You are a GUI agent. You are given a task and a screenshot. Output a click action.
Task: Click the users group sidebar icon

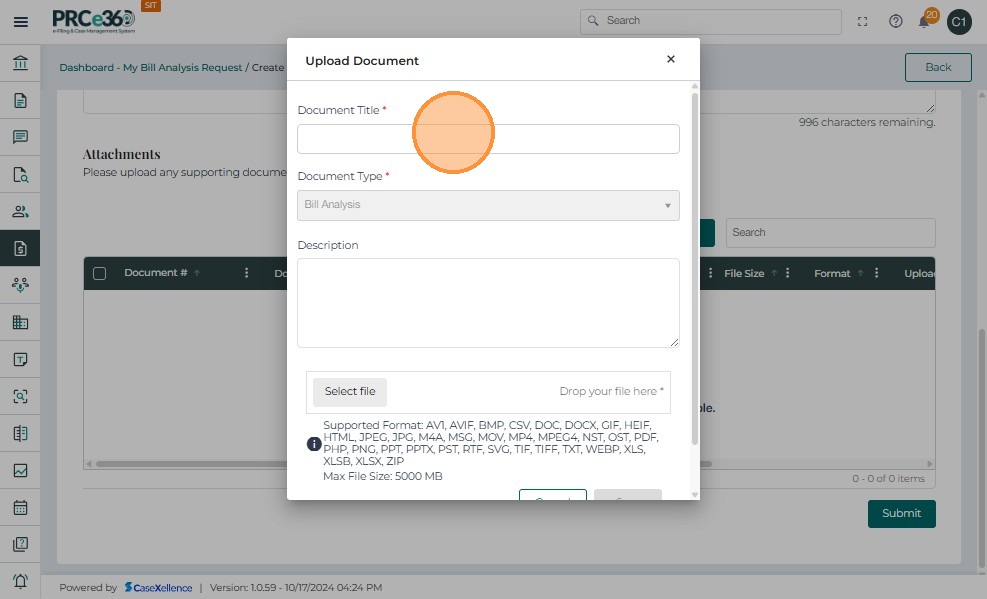(20, 211)
